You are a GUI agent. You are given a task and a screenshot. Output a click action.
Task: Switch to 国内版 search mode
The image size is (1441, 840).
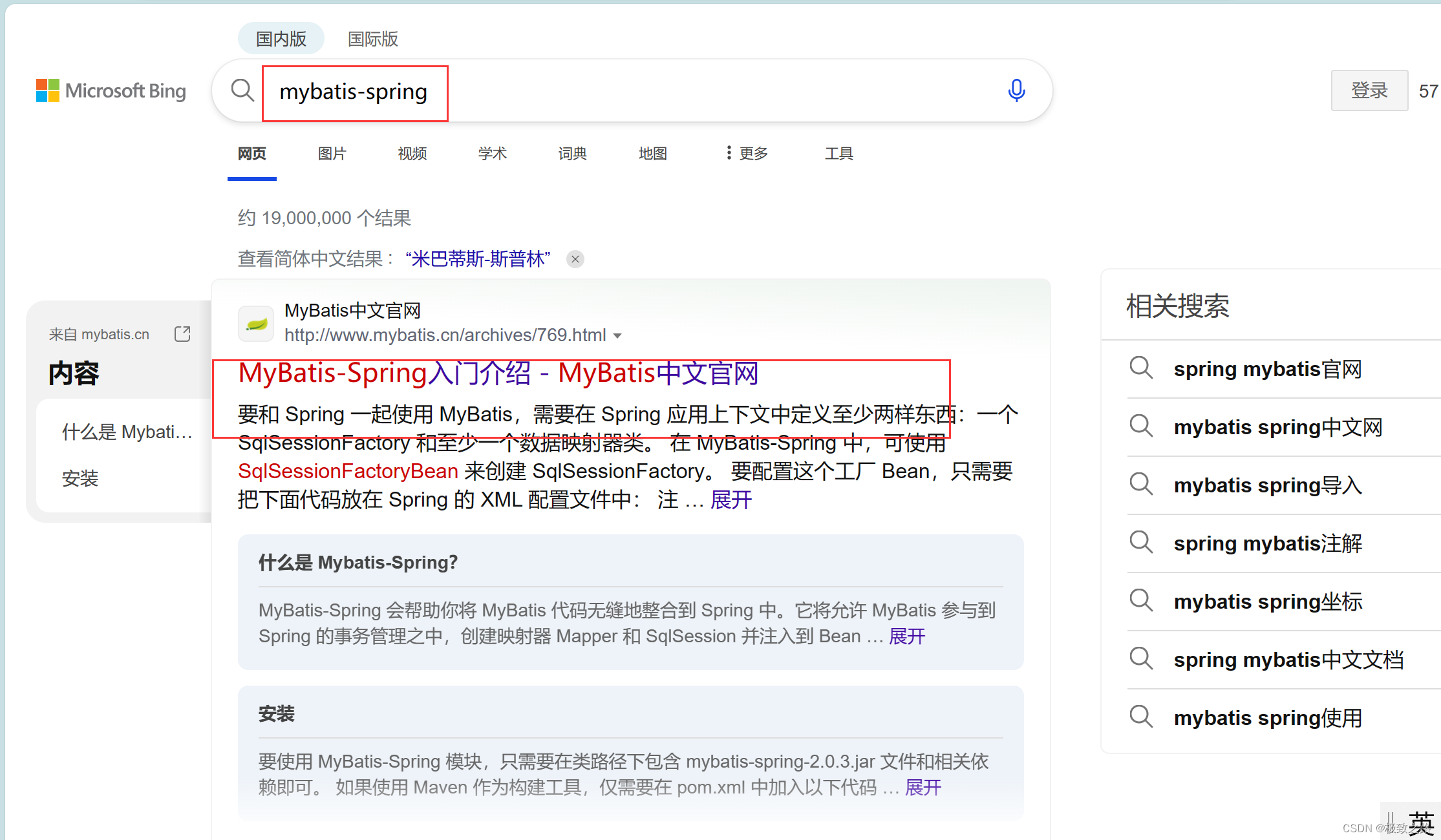coord(281,39)
